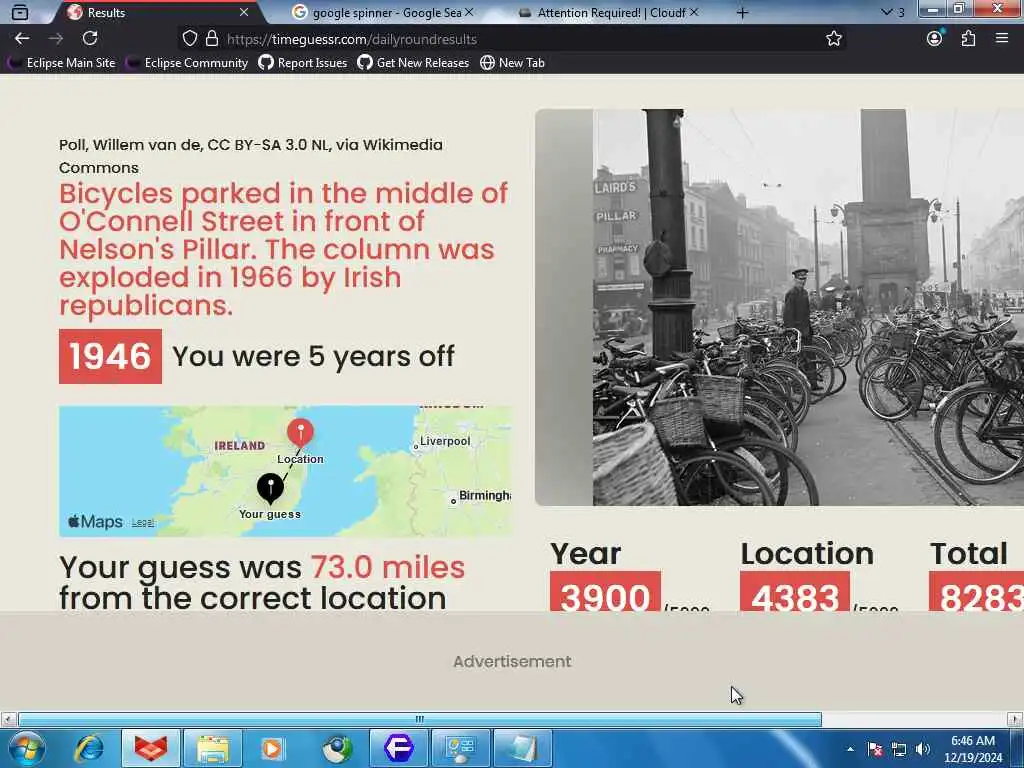Show hidden system tray icons
This screenshot has height=768, width=1024.
pyautogui.click(x=850, y=749)
